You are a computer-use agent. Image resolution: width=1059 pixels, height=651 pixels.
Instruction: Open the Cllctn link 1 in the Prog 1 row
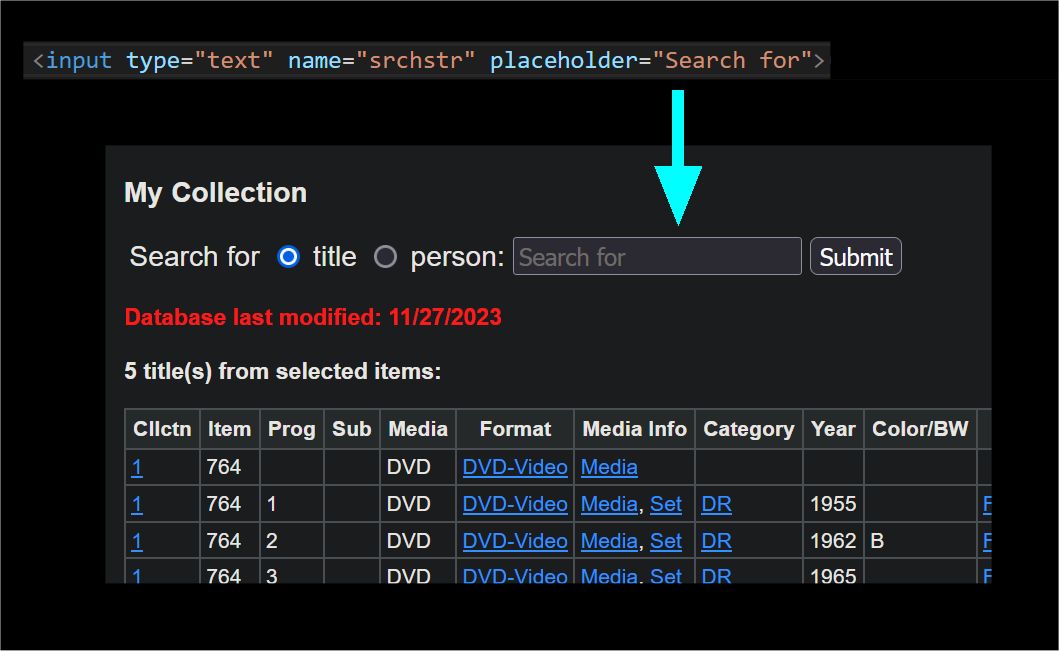[137, 504]
